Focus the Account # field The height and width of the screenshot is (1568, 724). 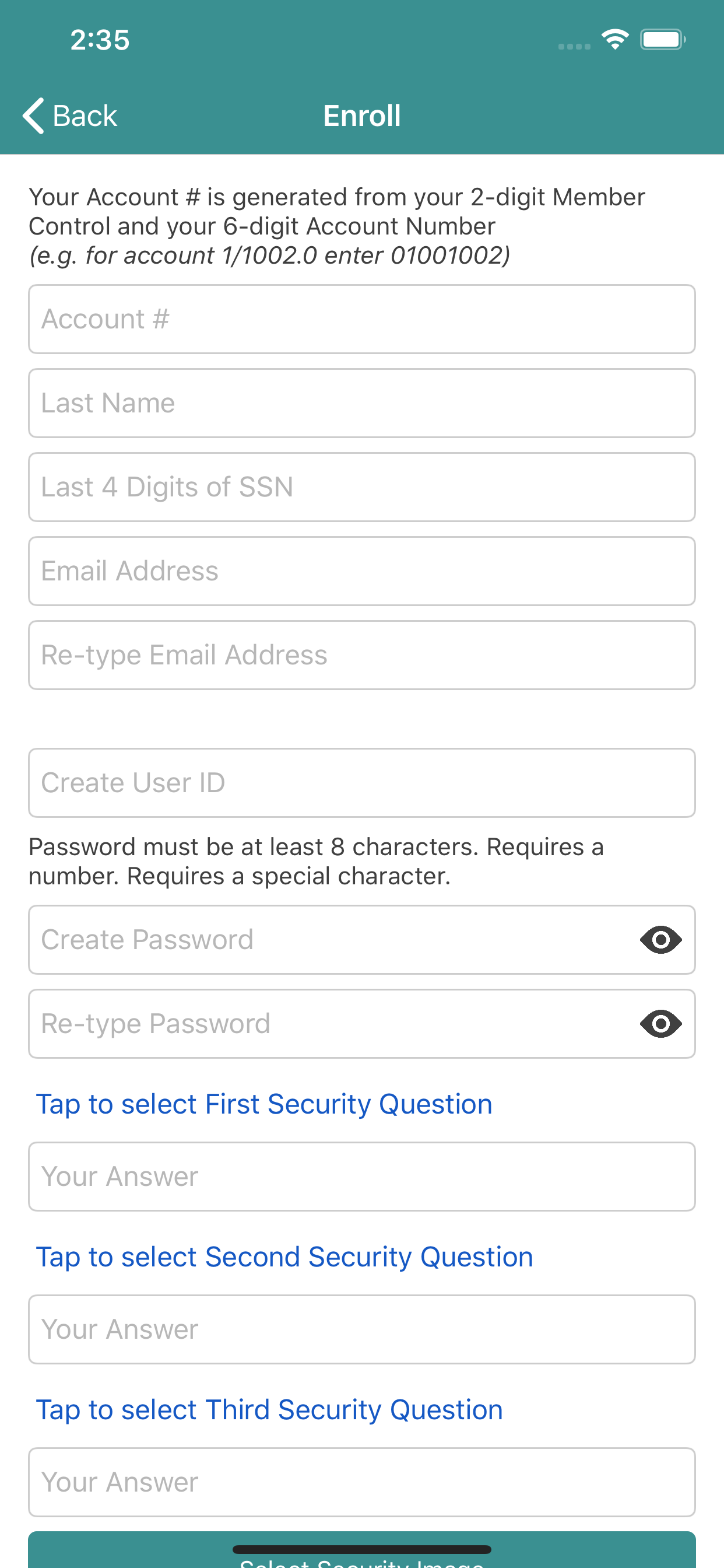click(x=362, y=319)
